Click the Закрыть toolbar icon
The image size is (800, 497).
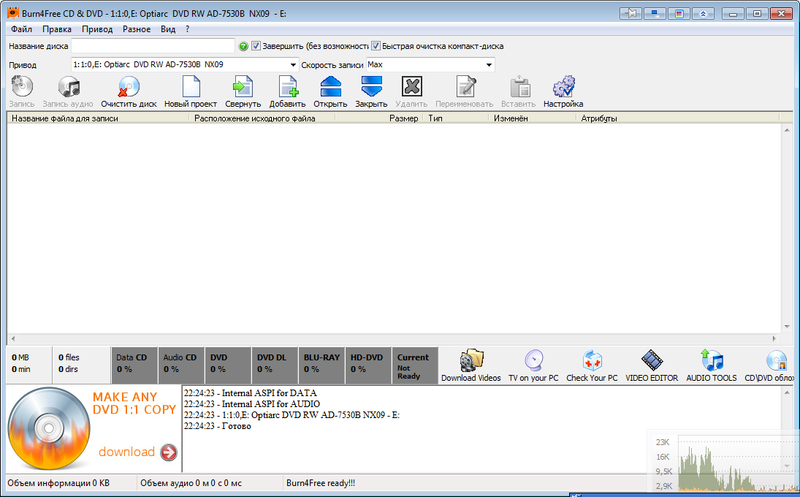(x=371, y=88)
